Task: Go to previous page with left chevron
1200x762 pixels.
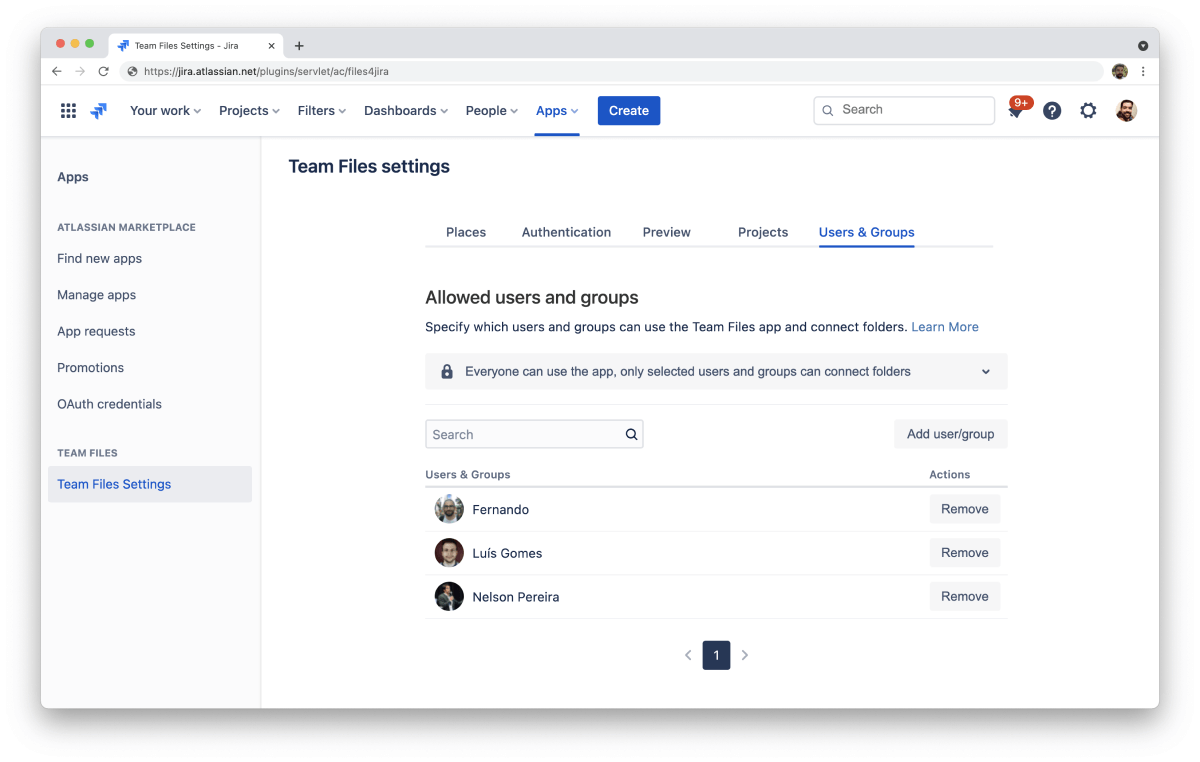Action: pyautogui.click(x=688, y=655)
